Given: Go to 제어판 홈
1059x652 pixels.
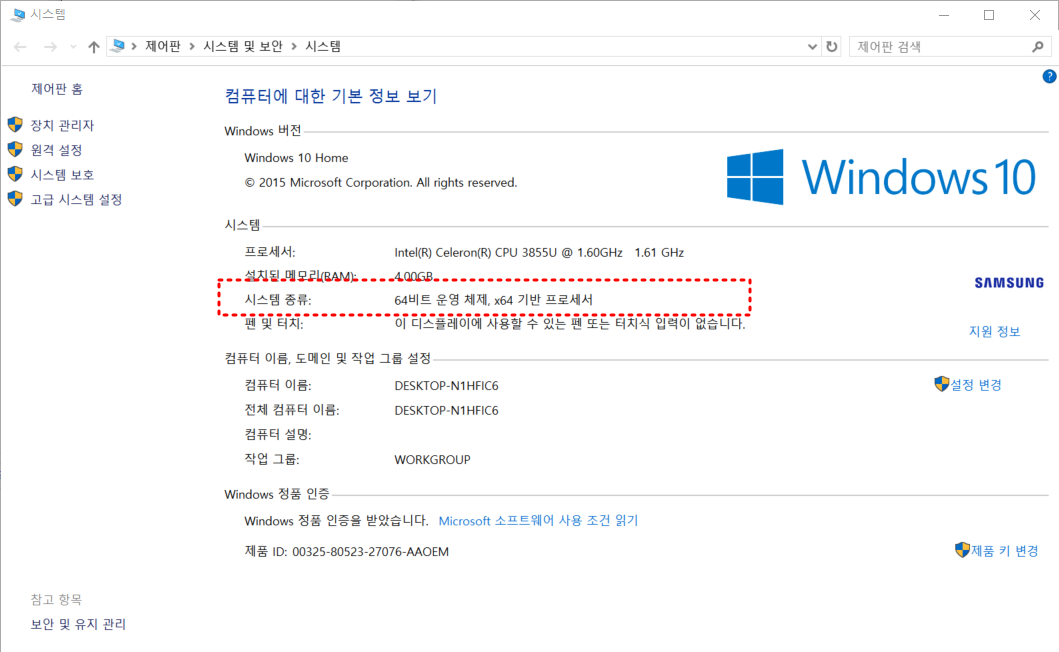Looking at the screenshot, I should pyautogui.click(x=57, y=89).
